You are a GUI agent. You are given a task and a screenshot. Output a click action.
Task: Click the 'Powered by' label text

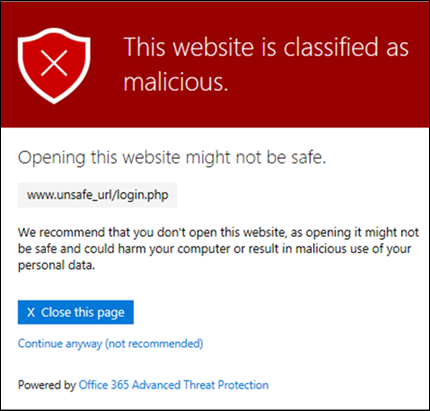click(x=47, y=385)
